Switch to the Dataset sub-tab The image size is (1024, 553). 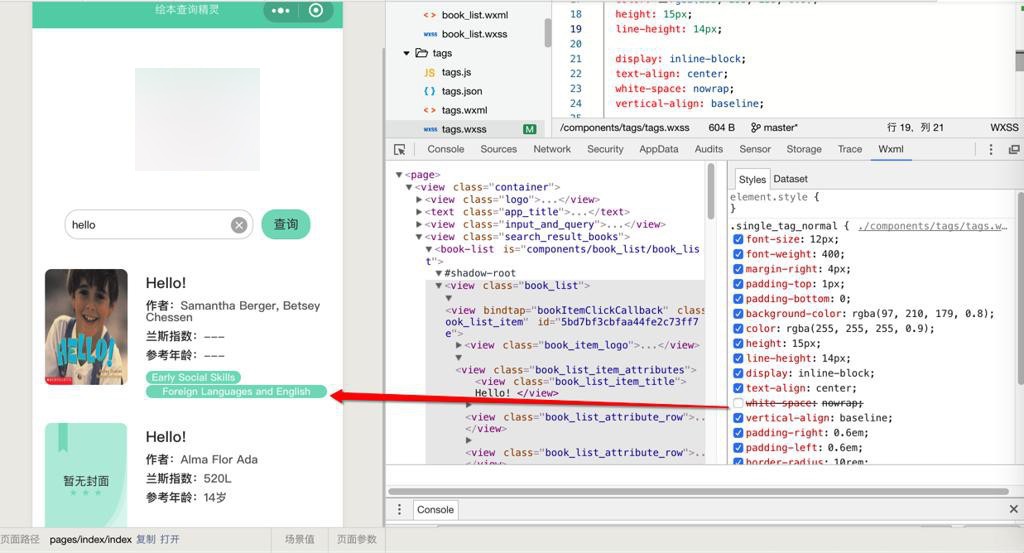(790, 179)
